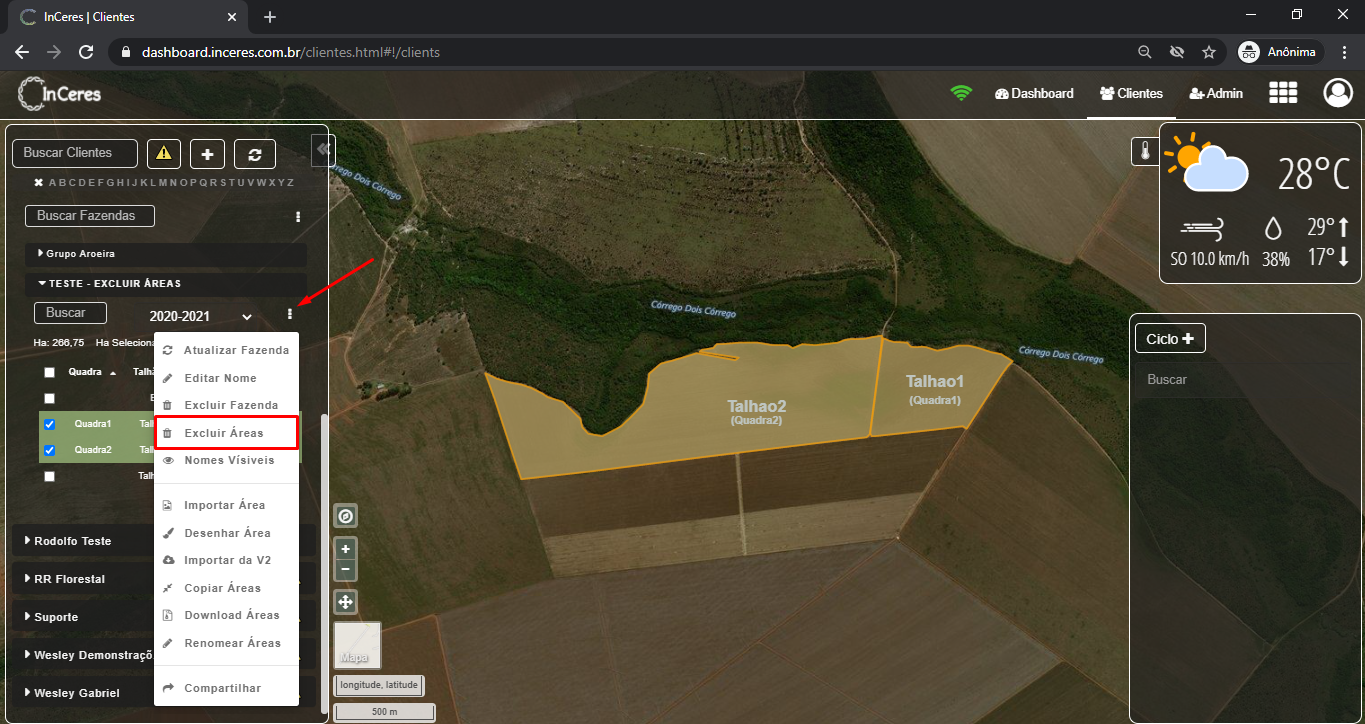1365x724 pixels.
Task: Choose Desenhar Área from the menu
Action: pyautogui.click(x=227, y=533)
